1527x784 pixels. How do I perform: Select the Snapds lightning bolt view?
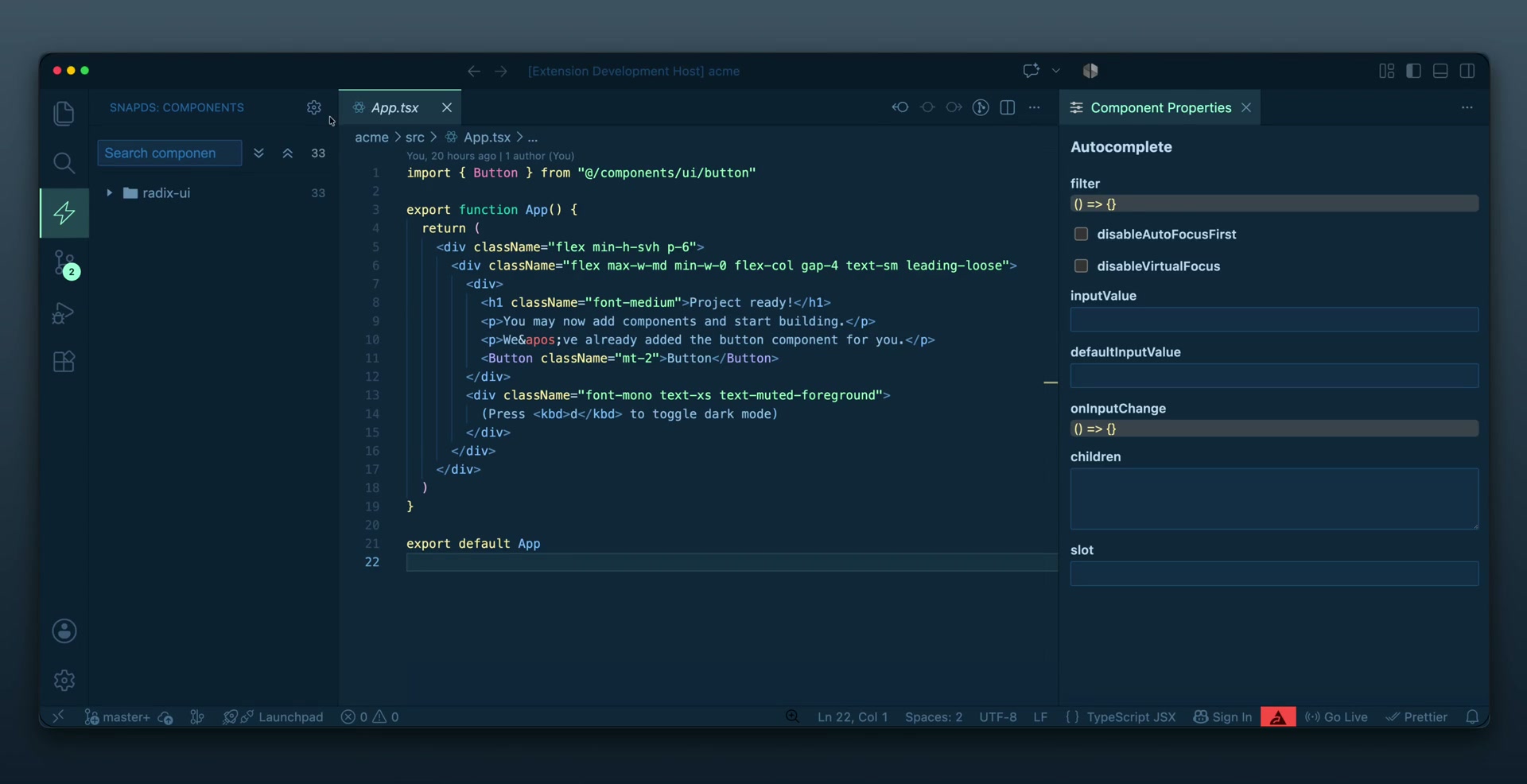tap(64, 212)
